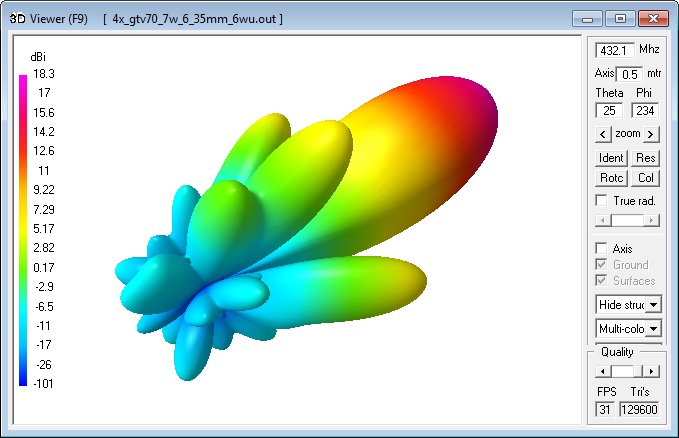The height and width of the screenshot is (438, 679).
Task: Click the 9.22 legend value
Action: [44, 190]
